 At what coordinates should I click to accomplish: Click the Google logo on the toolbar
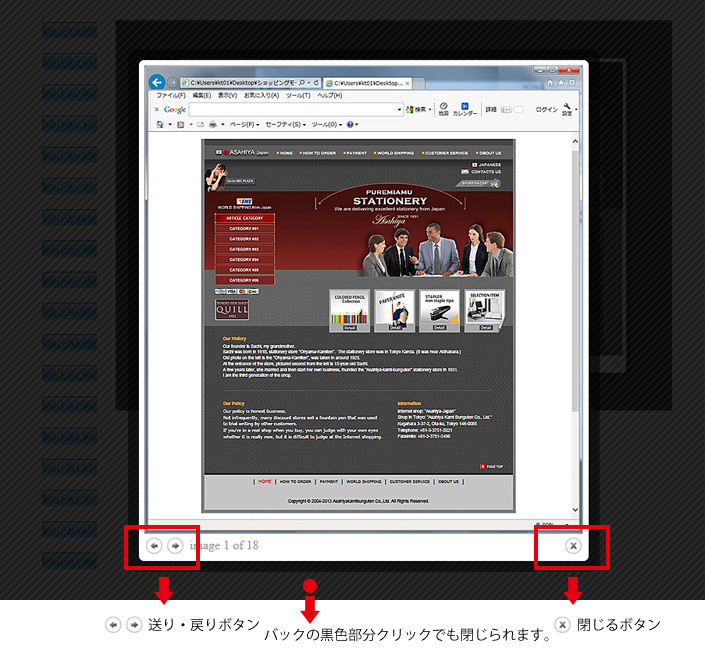click(x=175, y=109)
